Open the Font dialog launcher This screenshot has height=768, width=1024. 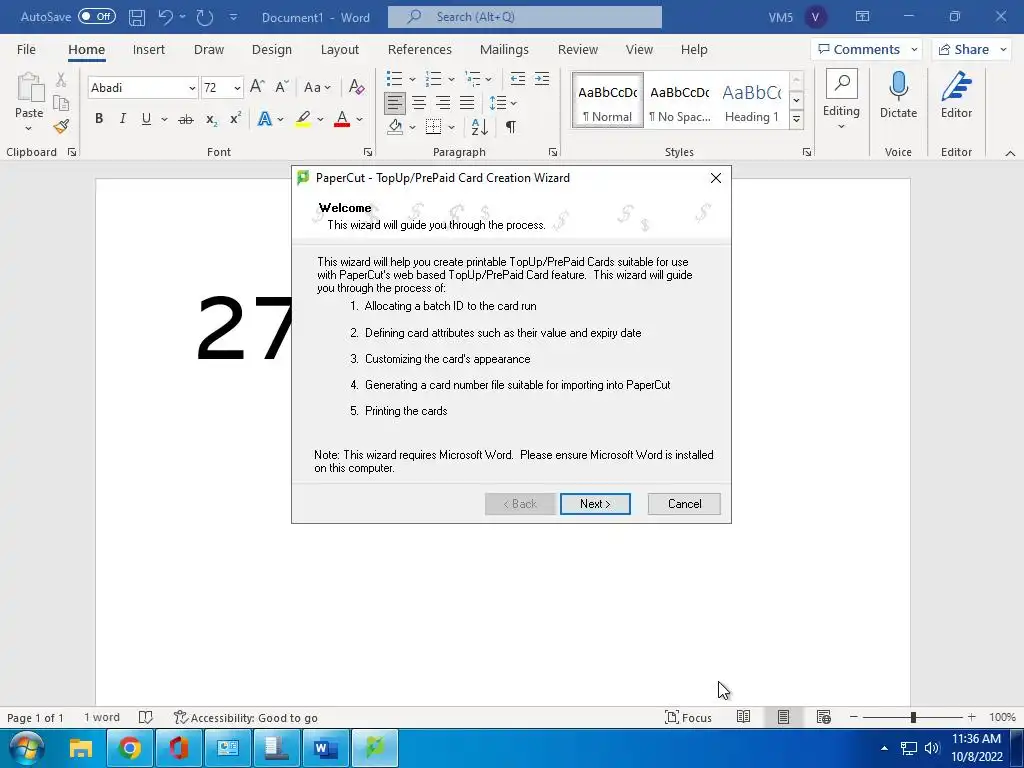coord(368,152)
